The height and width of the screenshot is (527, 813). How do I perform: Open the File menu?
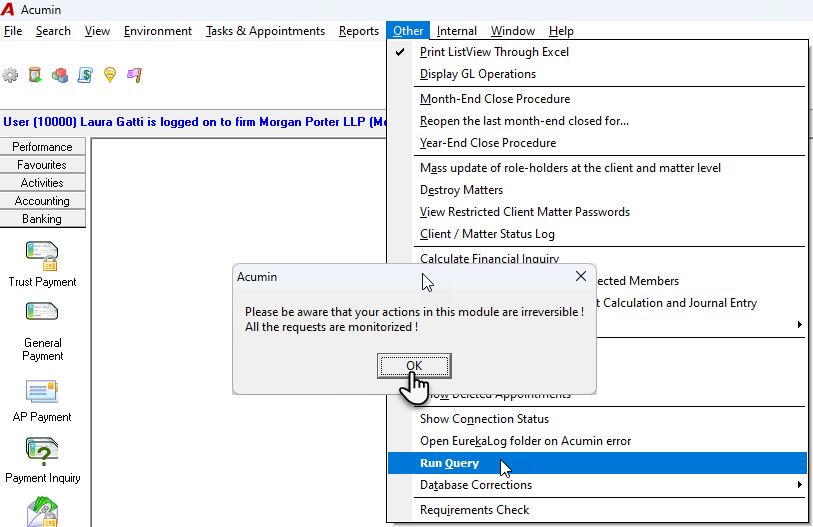pyautogui.click(x=13, y=31)
